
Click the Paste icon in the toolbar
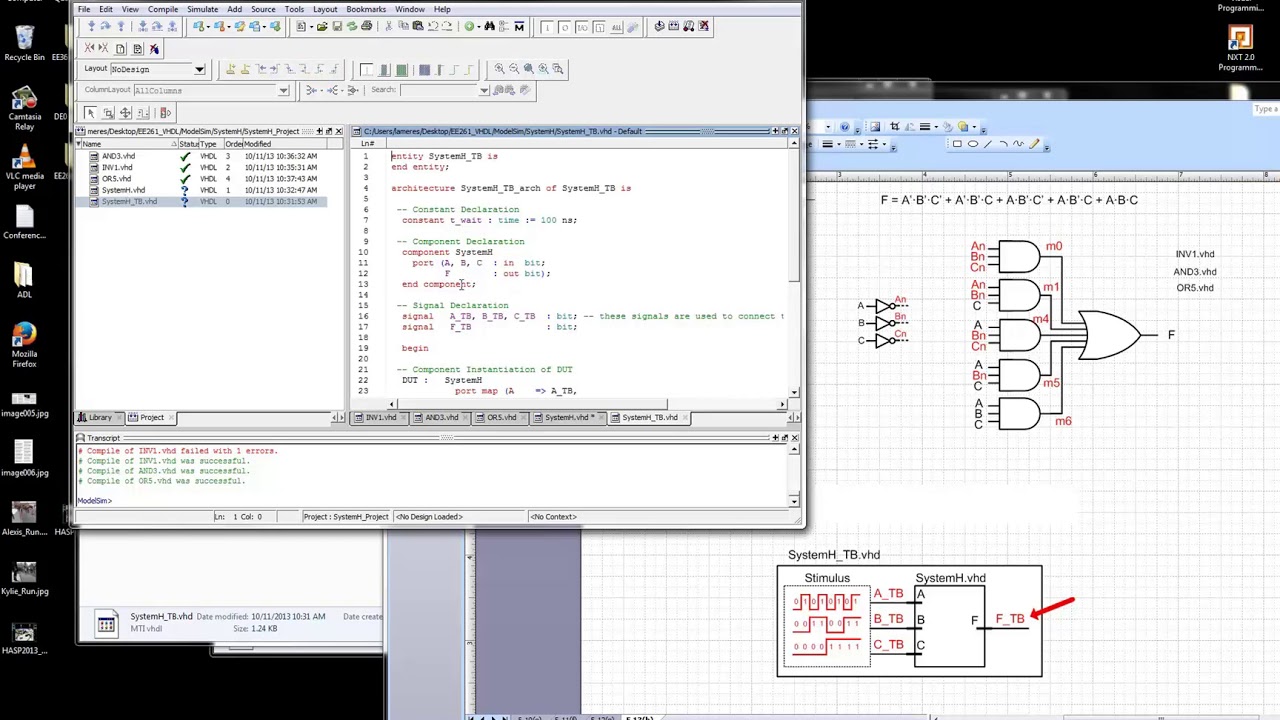[x=418, y=26]
